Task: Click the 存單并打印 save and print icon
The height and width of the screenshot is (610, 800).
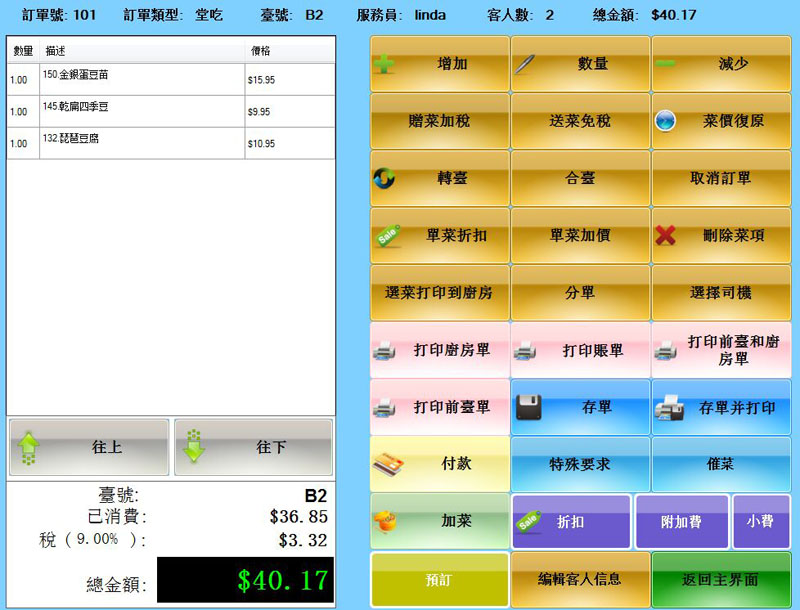Action: (668, 408)
